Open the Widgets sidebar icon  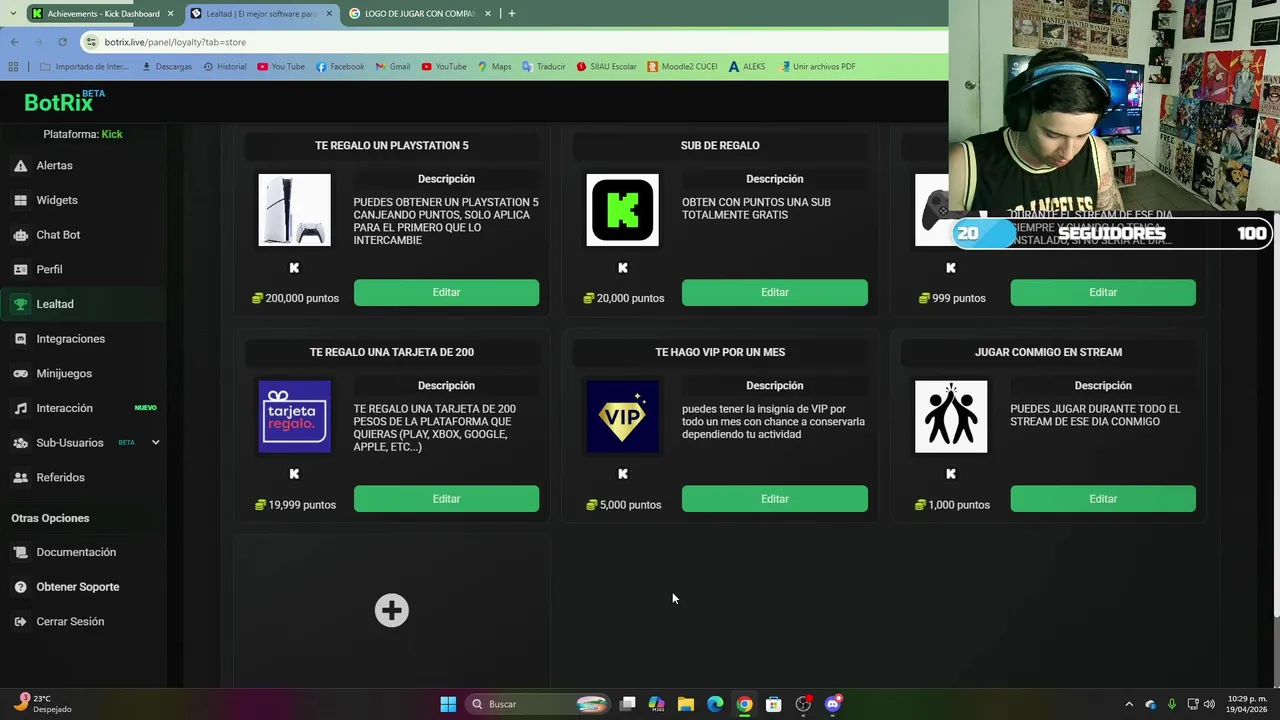(20, 200)
